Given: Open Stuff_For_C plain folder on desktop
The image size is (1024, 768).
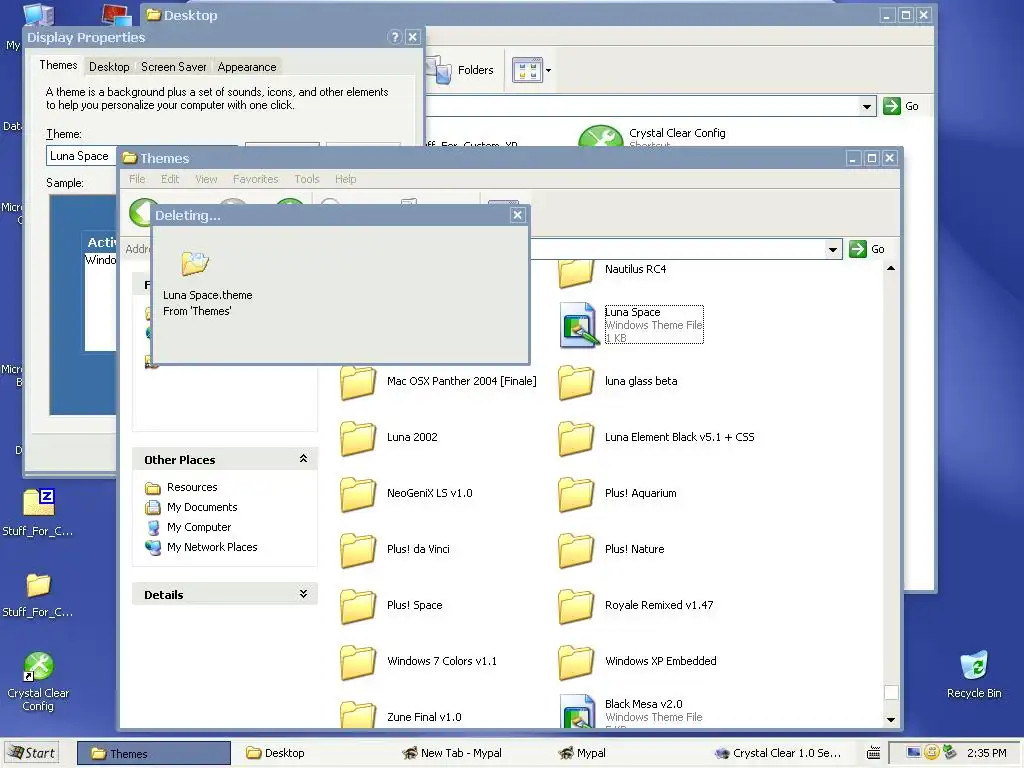Looking at the screenshot, I should [38, 594].
